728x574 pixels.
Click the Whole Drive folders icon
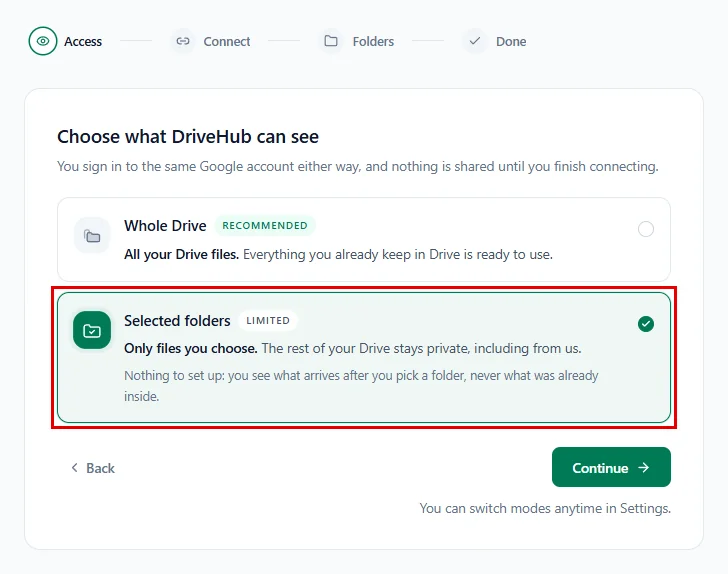pos(92,236)
